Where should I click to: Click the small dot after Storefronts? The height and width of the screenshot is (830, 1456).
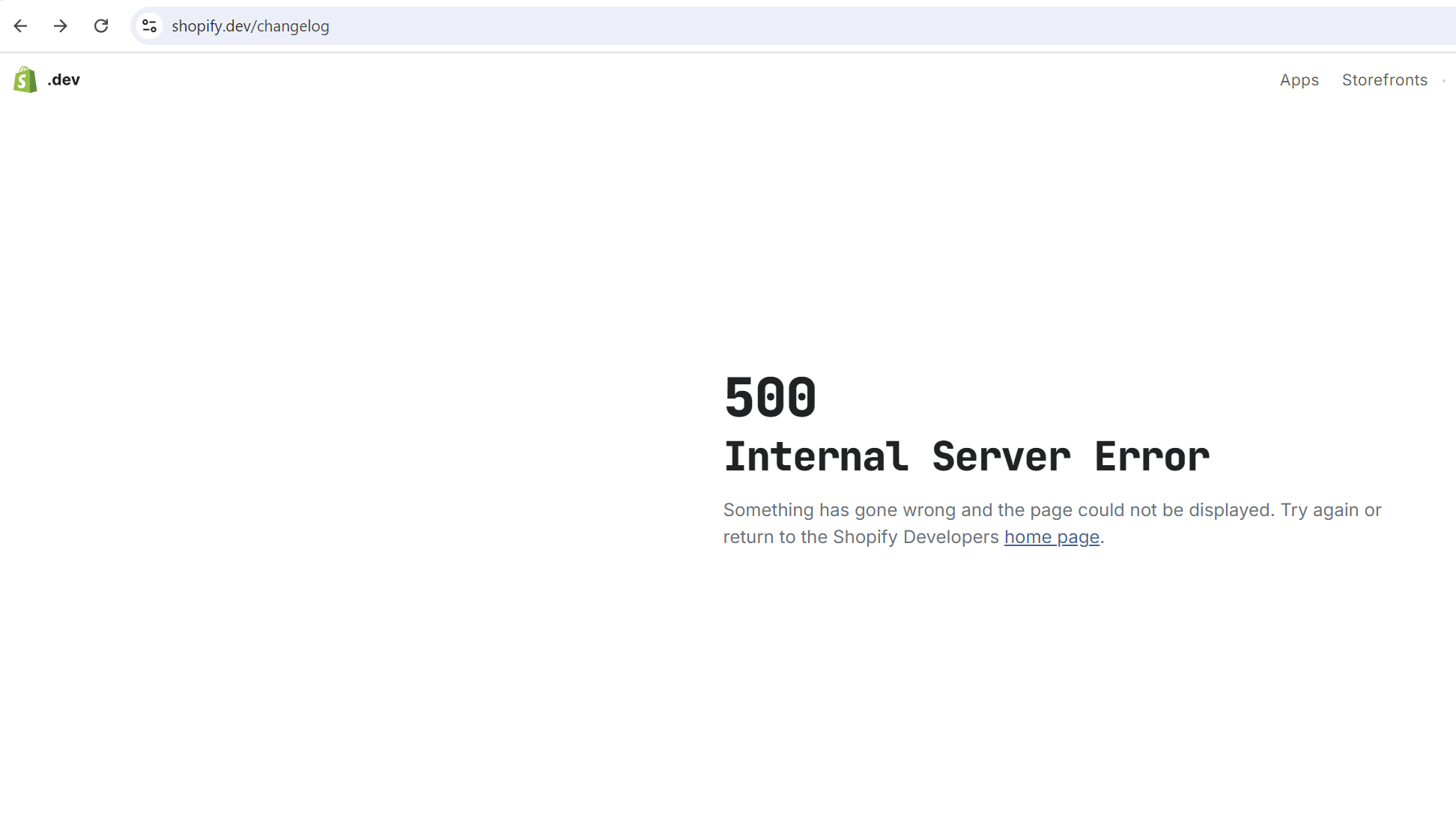click(x=1443, y=81)
